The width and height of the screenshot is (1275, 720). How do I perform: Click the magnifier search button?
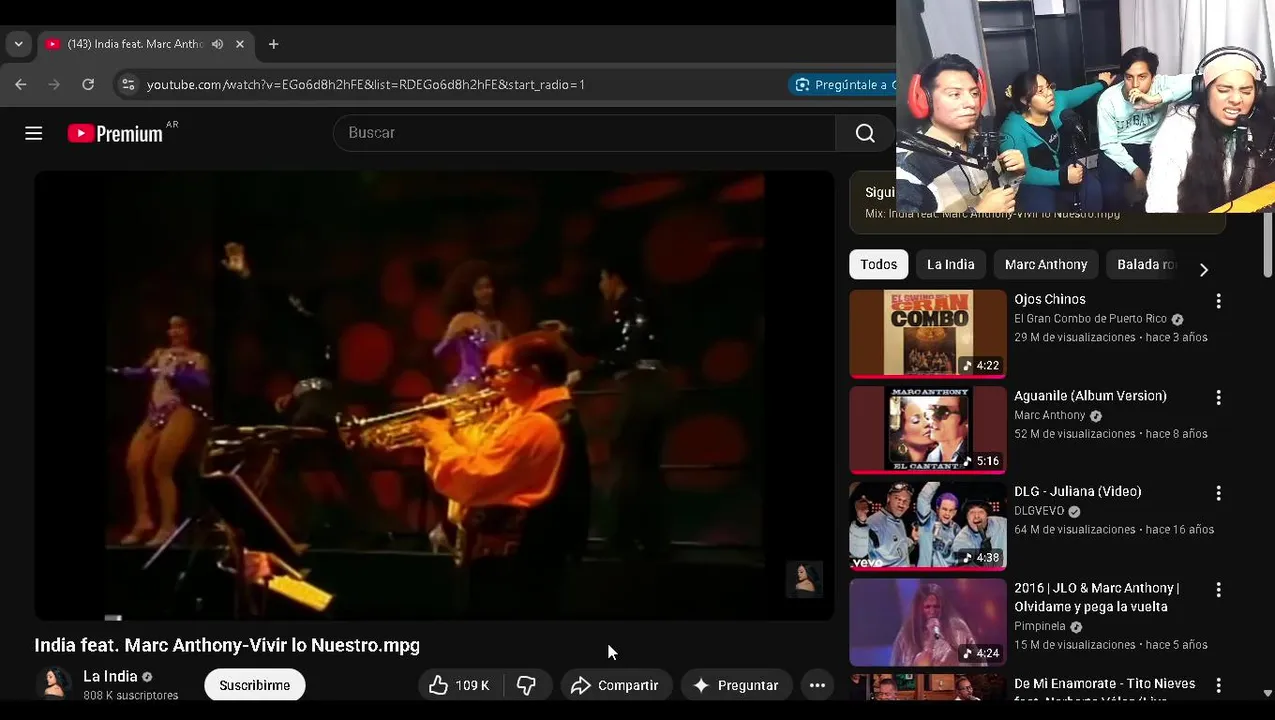click(865, 133)
